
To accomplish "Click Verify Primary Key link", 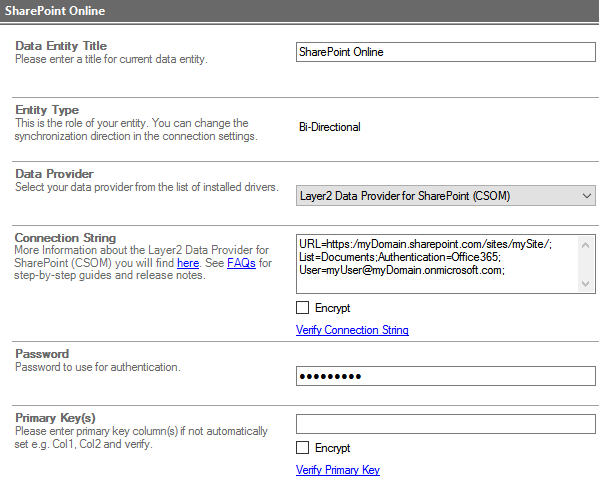I will click(338, 470).
